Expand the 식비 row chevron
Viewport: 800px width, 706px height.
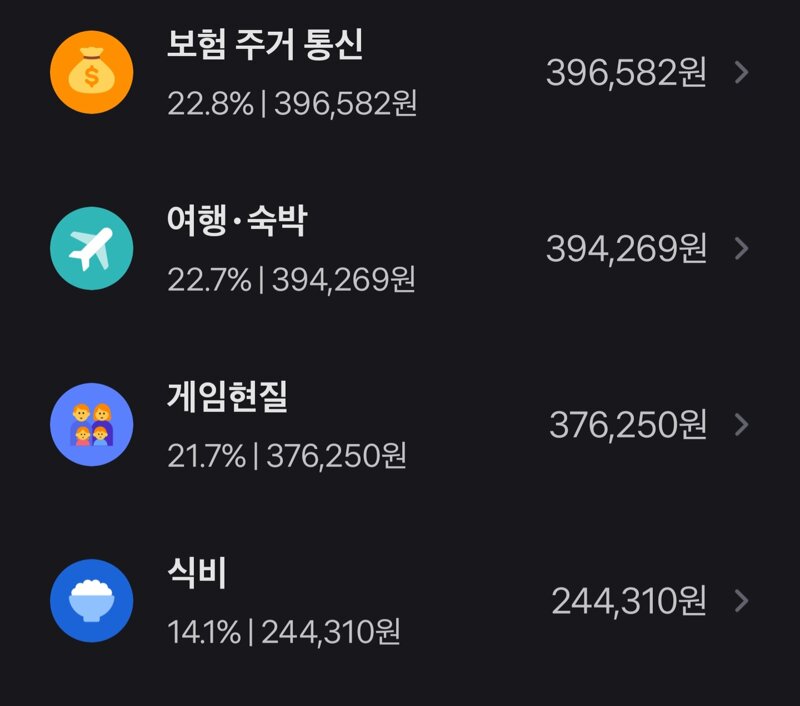[x=742, y=600]
